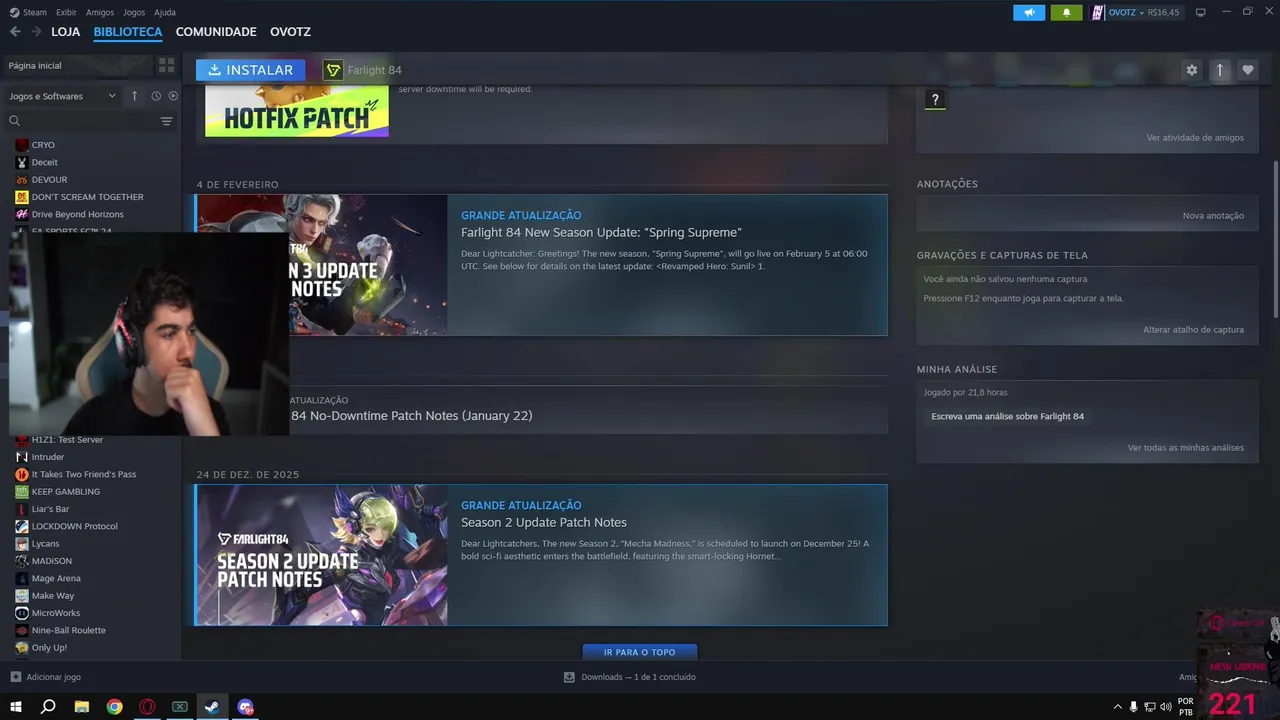
Task: Go back with the left arrow
Action: (x=15, y=32)
